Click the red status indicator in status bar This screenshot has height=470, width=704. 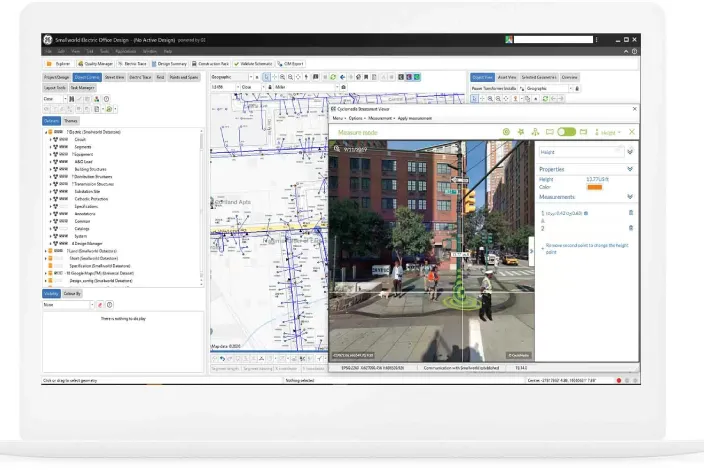click(619, 381)
